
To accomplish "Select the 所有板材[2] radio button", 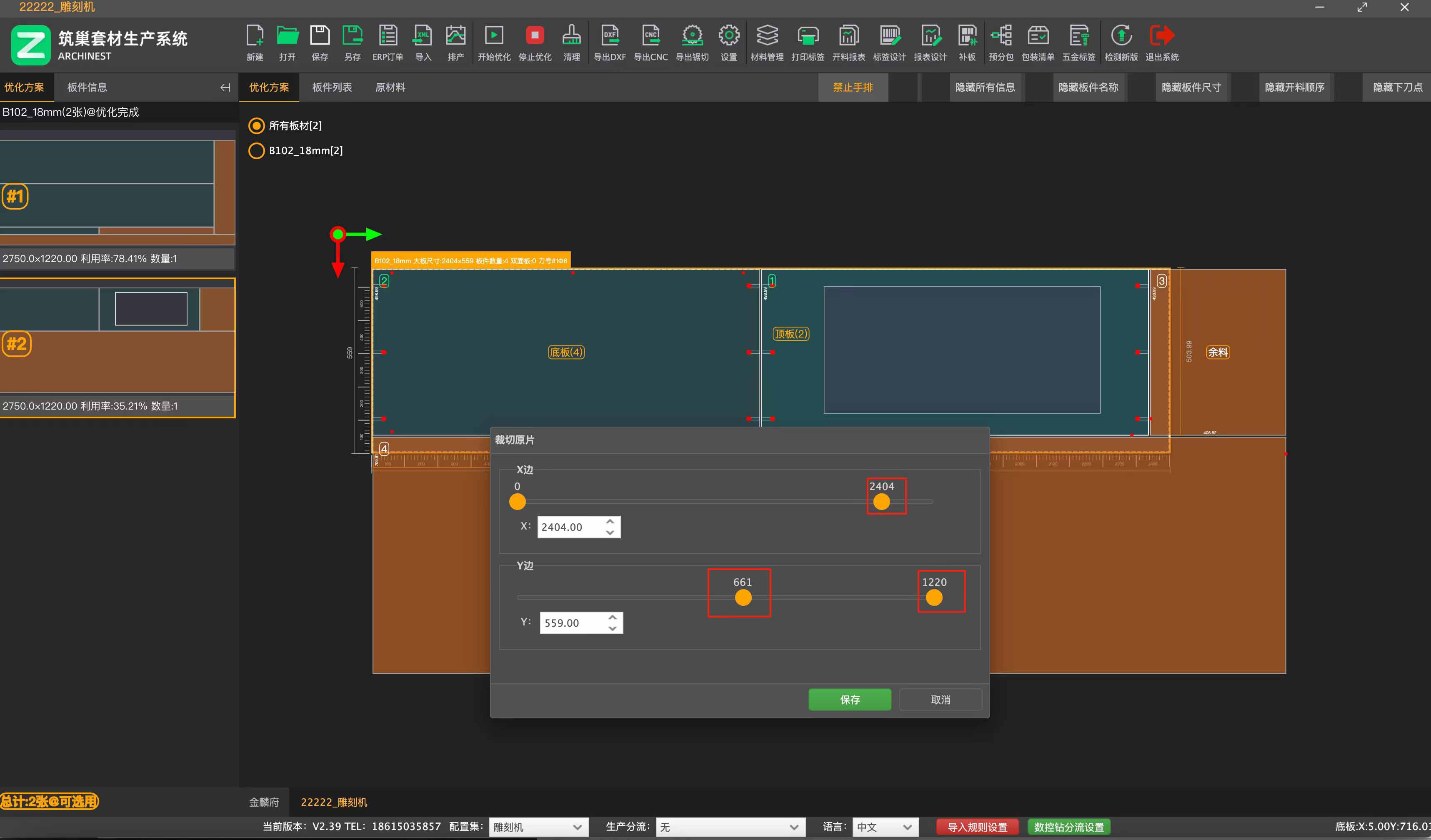I will point(257,125).
